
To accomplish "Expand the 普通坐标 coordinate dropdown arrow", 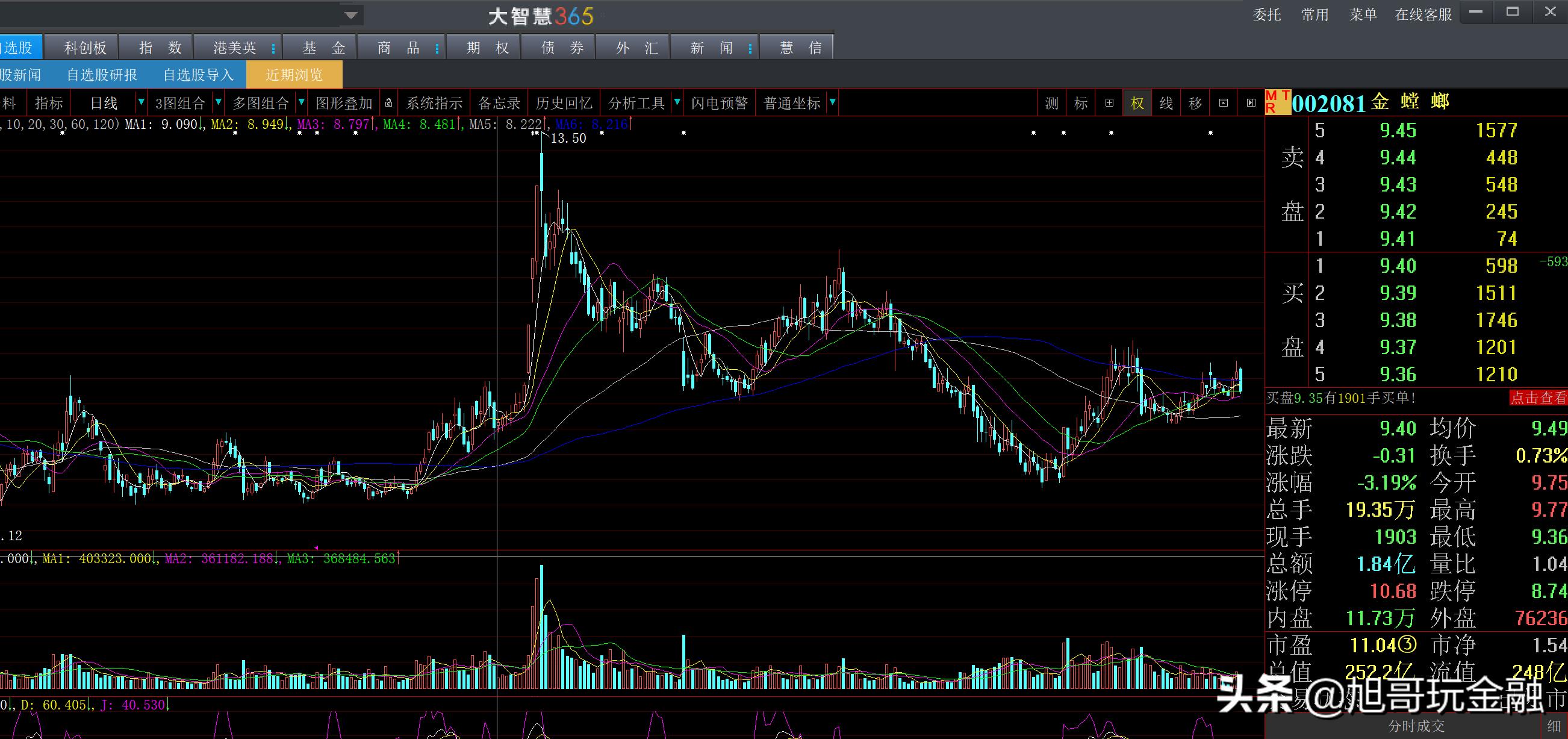I will (832, 103).
